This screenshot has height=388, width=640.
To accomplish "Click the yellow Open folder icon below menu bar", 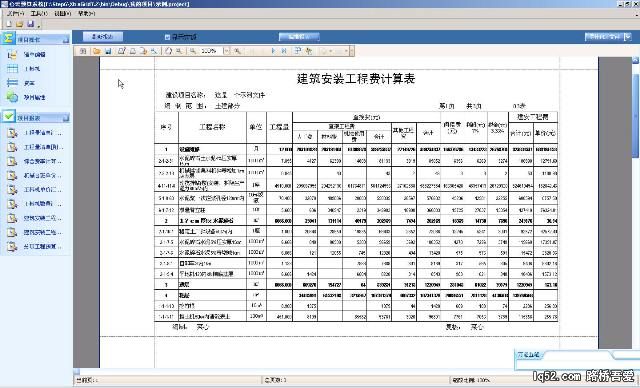I will pyautogui.click(x=20, y=24).
